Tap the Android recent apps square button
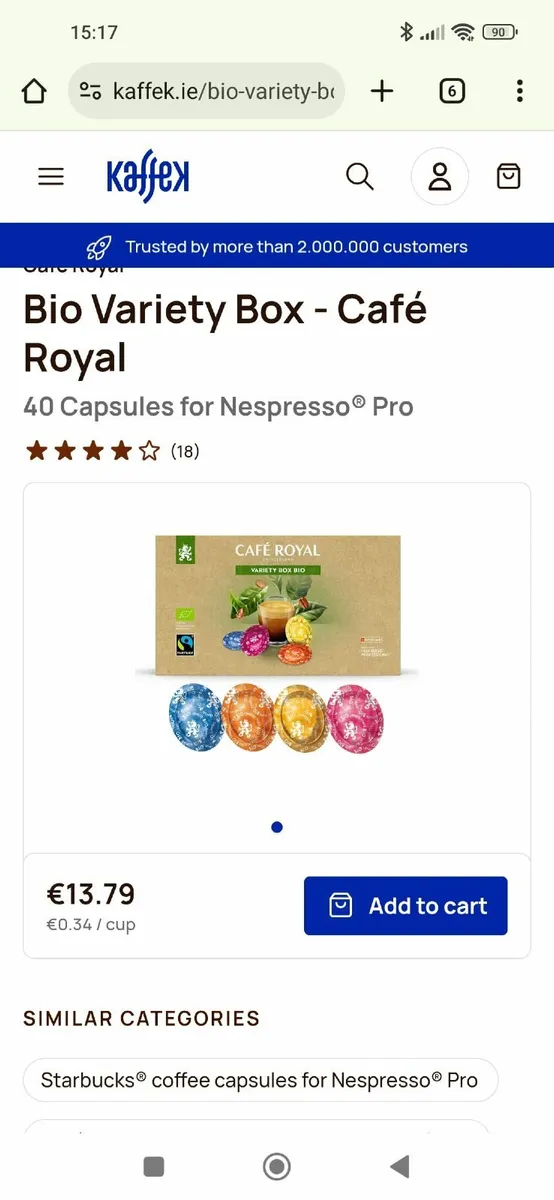This screenshot has height=1200, width=554. coord(153,1166)
